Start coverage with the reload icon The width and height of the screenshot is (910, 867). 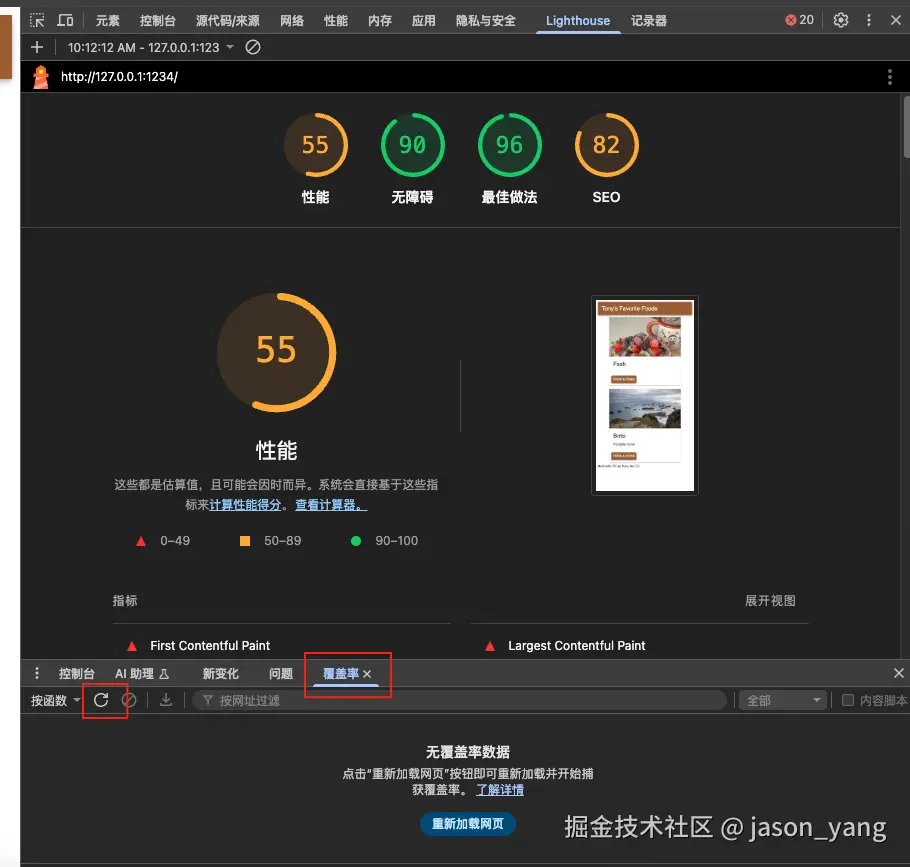[101, 700]
